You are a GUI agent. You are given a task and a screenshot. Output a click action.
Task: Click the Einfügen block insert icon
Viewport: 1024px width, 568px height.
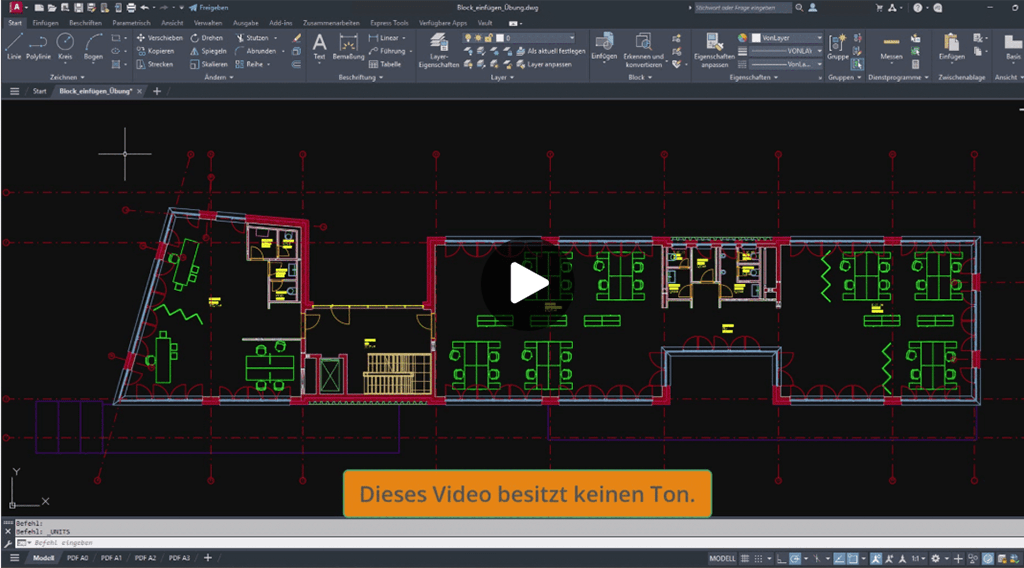[x=604, y=46]
